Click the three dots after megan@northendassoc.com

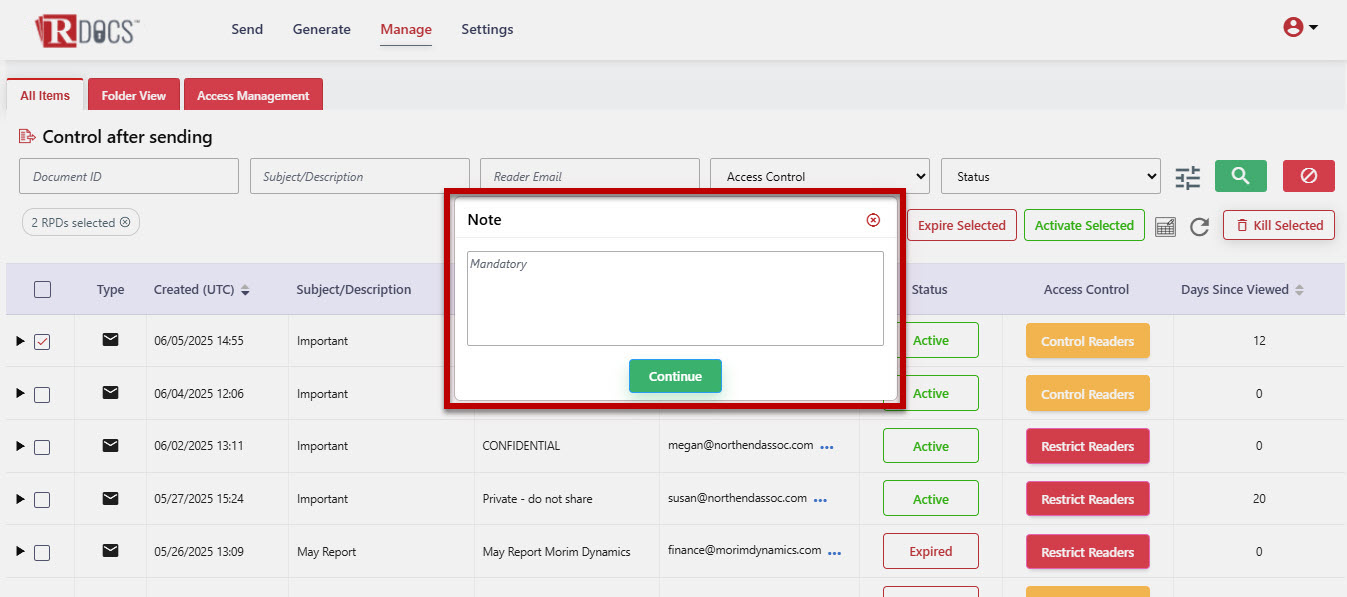pos(827,447)
